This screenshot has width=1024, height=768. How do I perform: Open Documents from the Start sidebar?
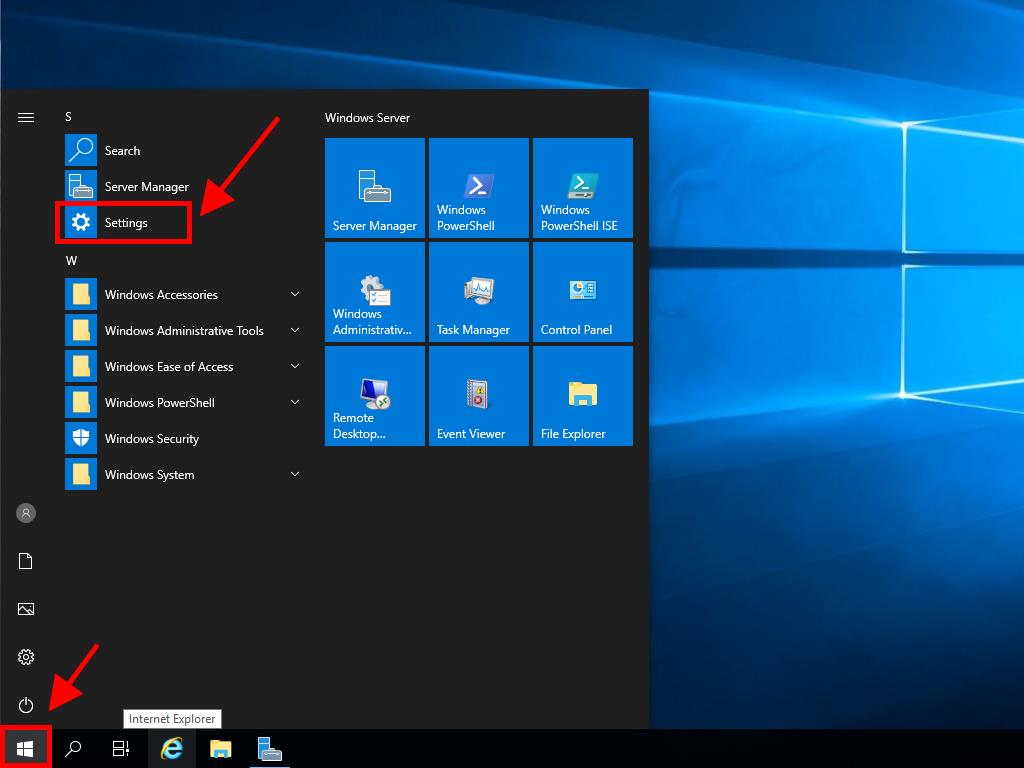pos(26,561)
